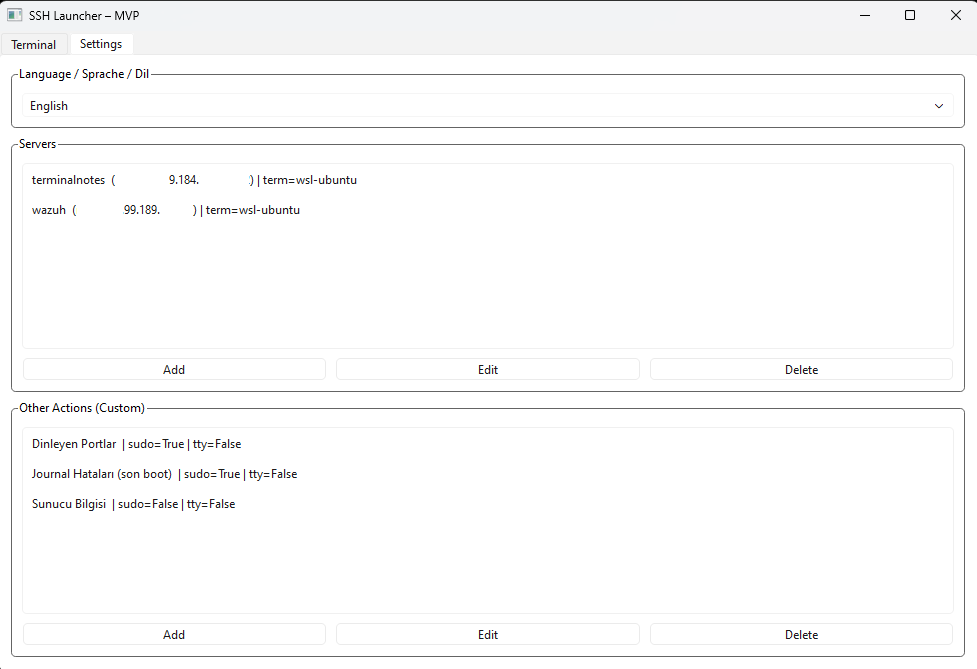977x669 pixels.
Task: Open the English language combo box
Action: click(486, 106)
